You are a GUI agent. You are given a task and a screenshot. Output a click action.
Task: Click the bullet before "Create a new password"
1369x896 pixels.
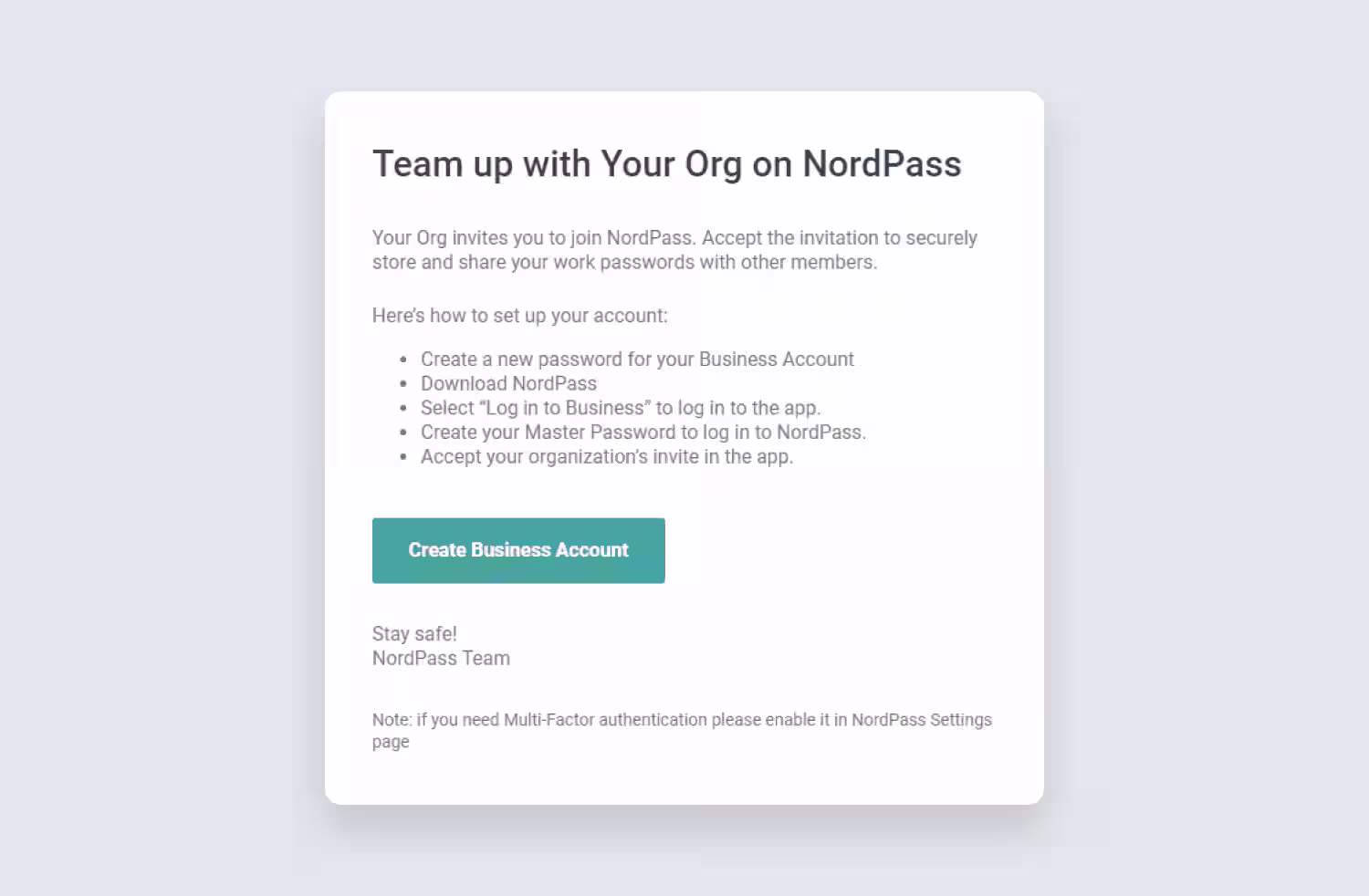pos(403,360)
